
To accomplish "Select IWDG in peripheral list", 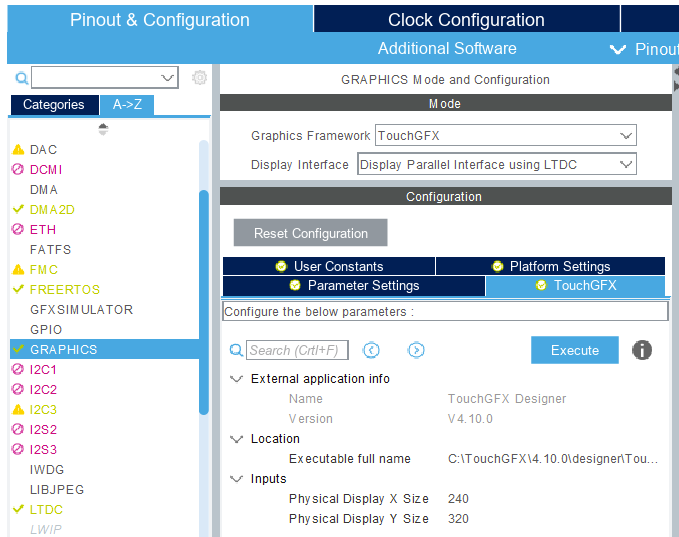I will [47, 469].
